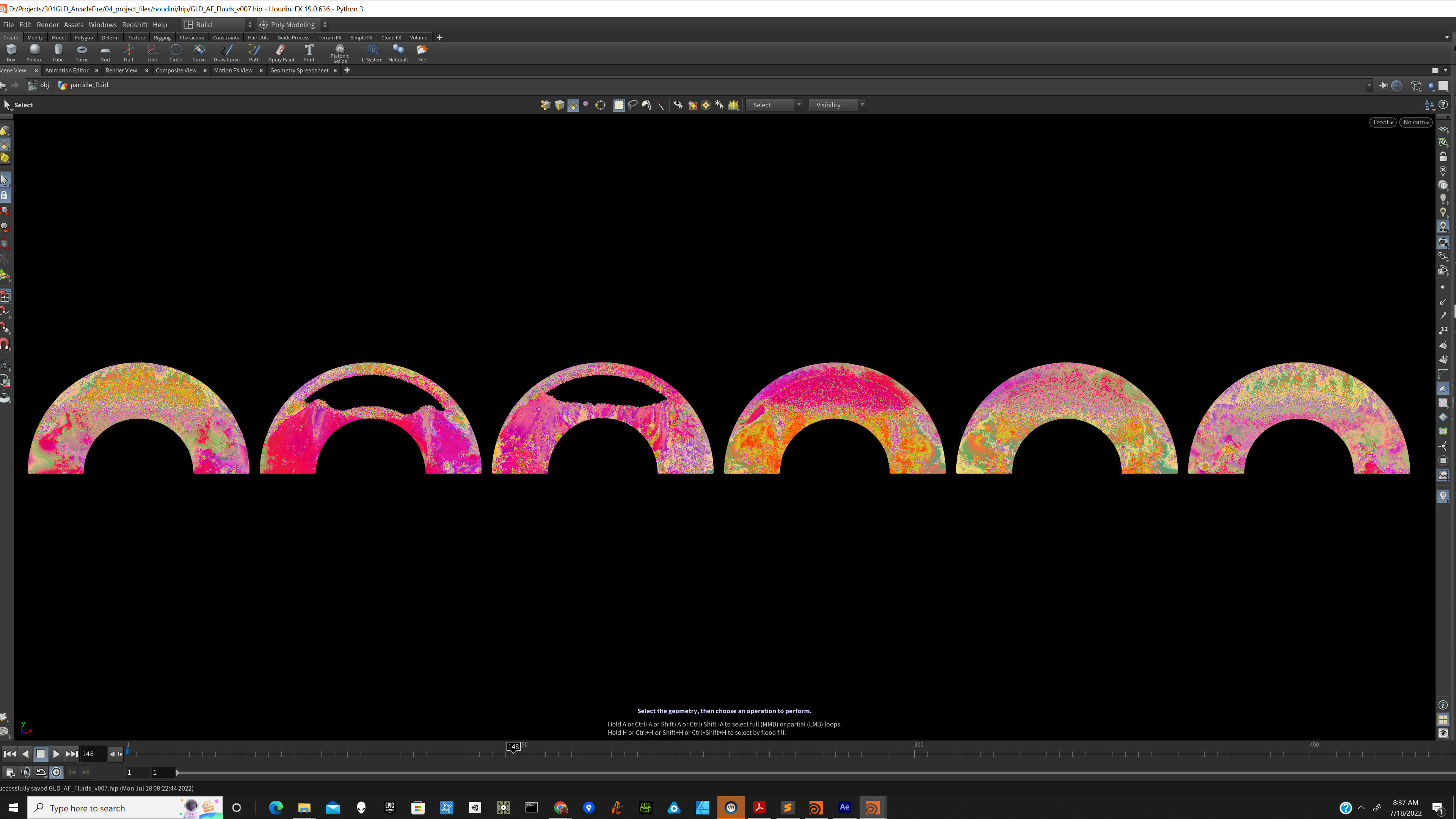
Task: Click the L-System shelf tool
Action: tap(372, 53)
